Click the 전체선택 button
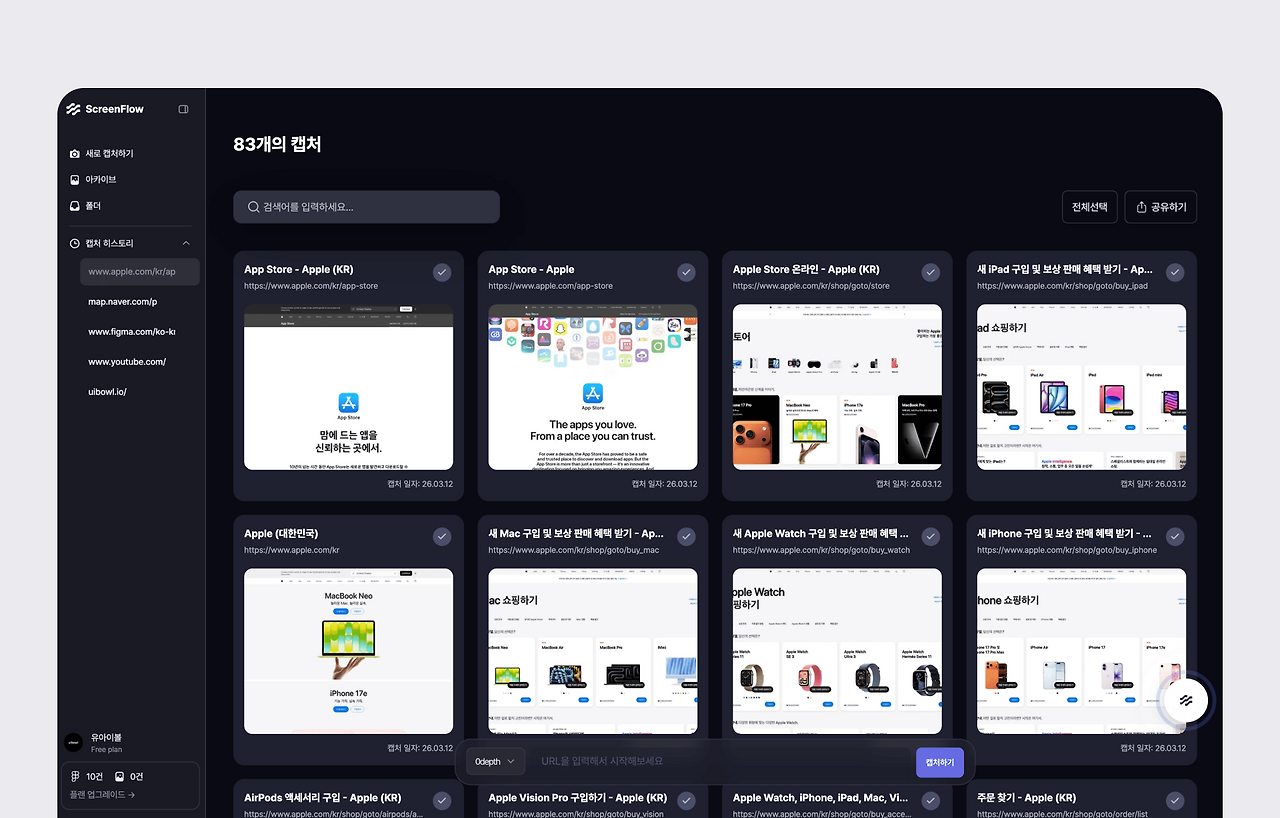The height and width of the screenshot is (818, 1280). (1089, 207)
